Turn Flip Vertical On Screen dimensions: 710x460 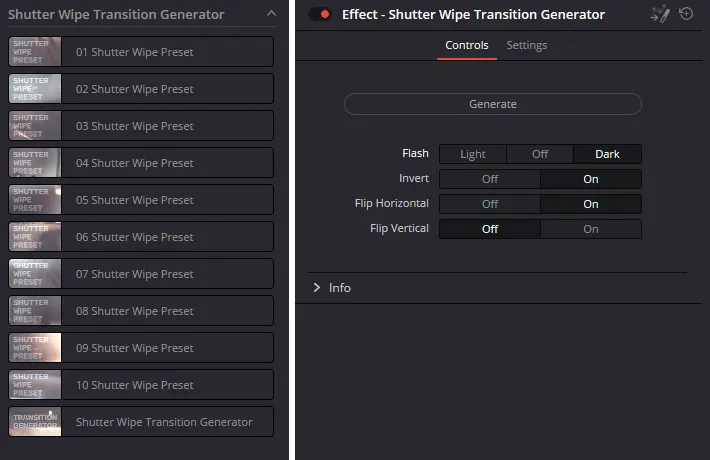[x=591, y=229]
